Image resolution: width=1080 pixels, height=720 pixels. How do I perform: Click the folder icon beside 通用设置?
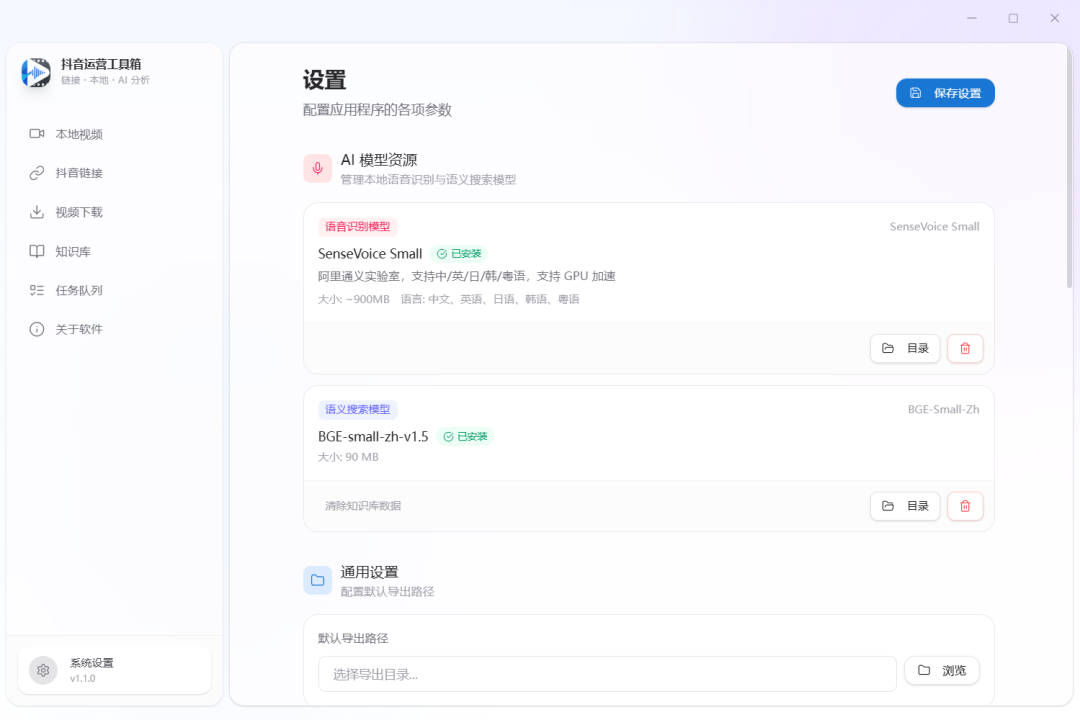317,580
